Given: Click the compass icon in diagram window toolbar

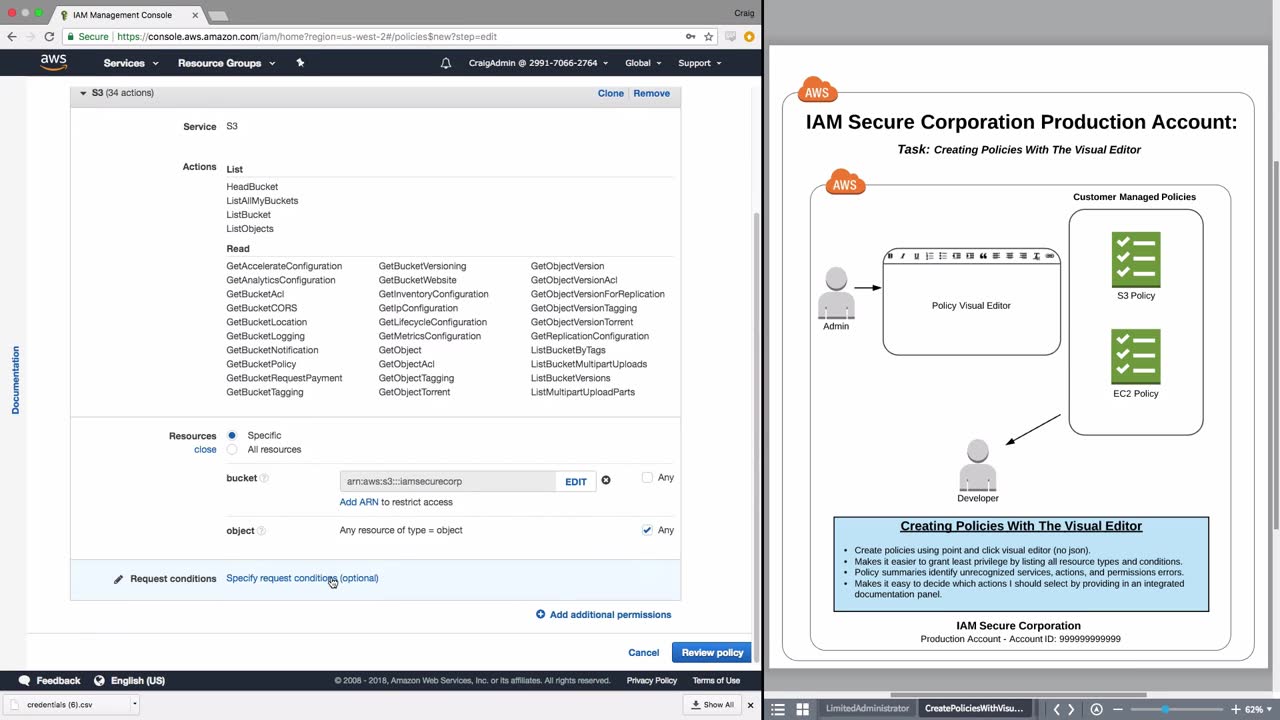Looking at the screenshot, I should [1097, 709].
